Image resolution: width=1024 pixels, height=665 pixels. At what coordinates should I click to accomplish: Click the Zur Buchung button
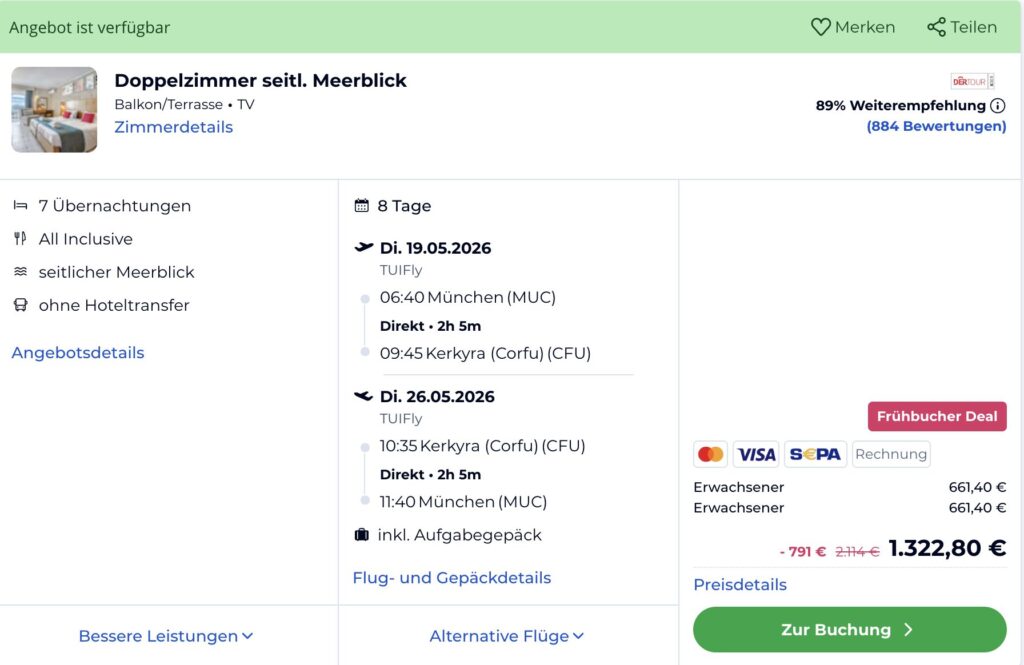[x=849, y=629]
